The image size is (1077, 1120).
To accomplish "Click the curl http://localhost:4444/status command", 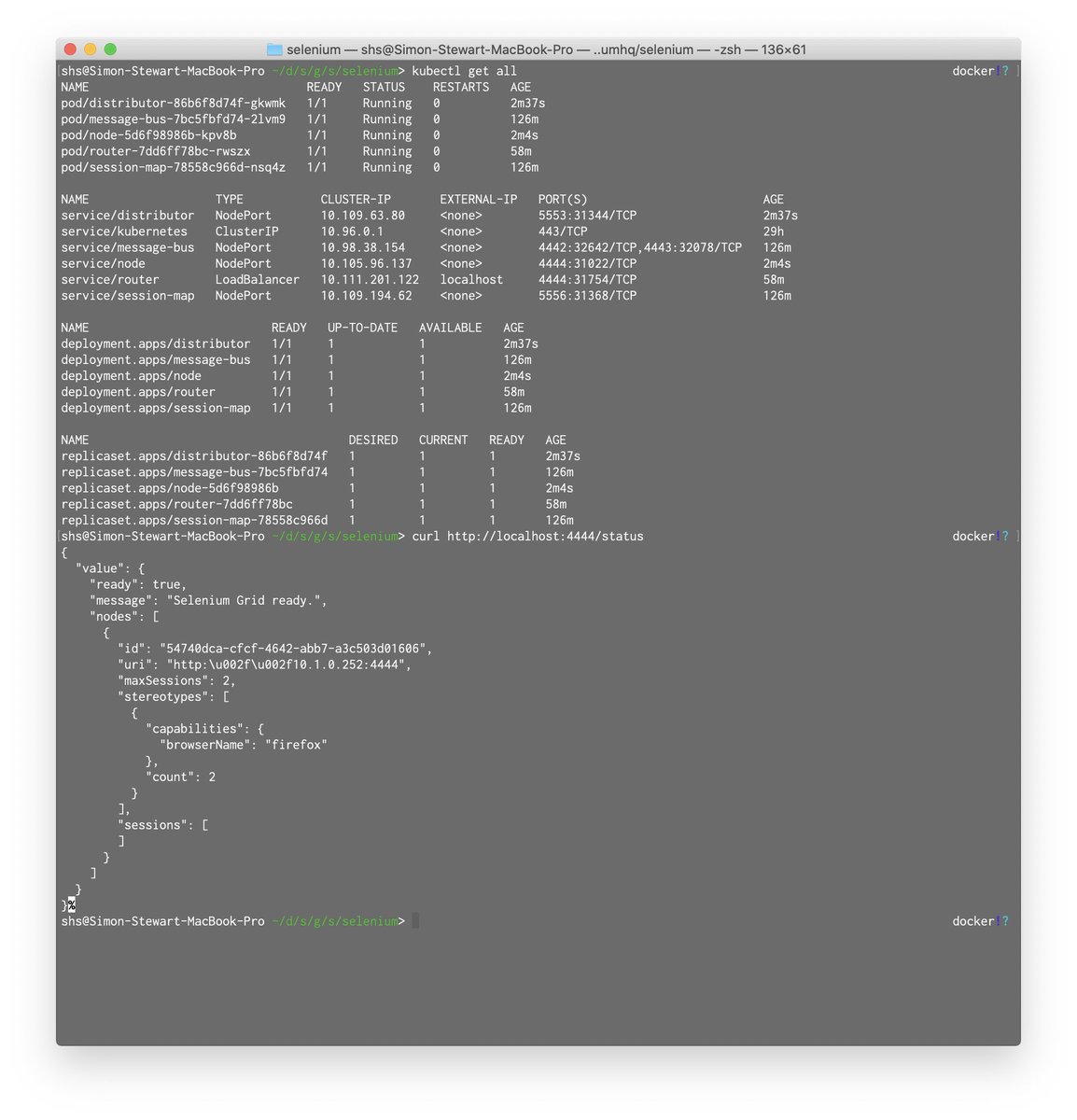I will 527,537.
